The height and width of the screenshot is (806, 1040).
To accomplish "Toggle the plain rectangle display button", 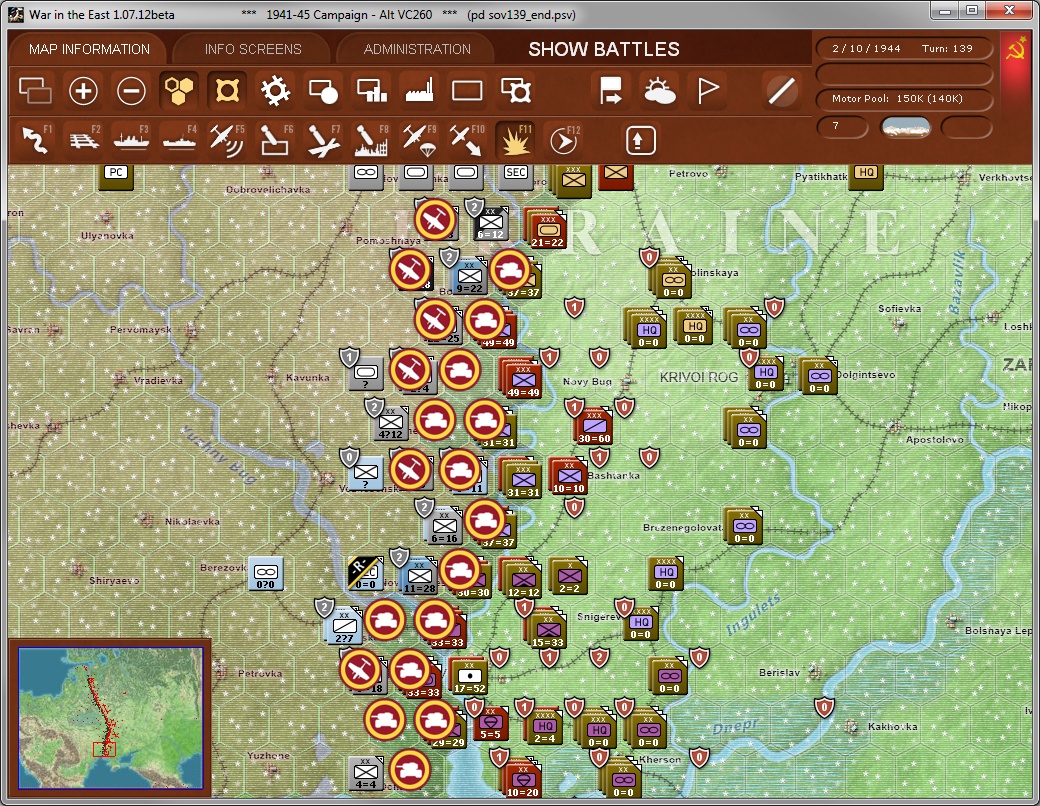I will click(x=467, y=91).
